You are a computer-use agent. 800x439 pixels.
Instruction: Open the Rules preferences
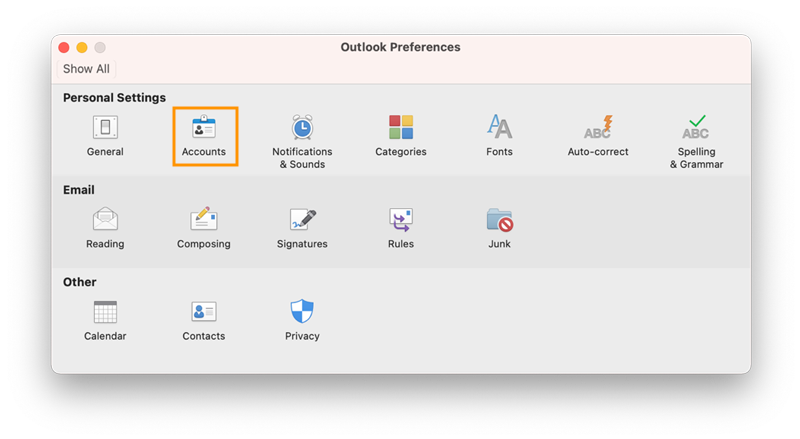pos(401,228)
